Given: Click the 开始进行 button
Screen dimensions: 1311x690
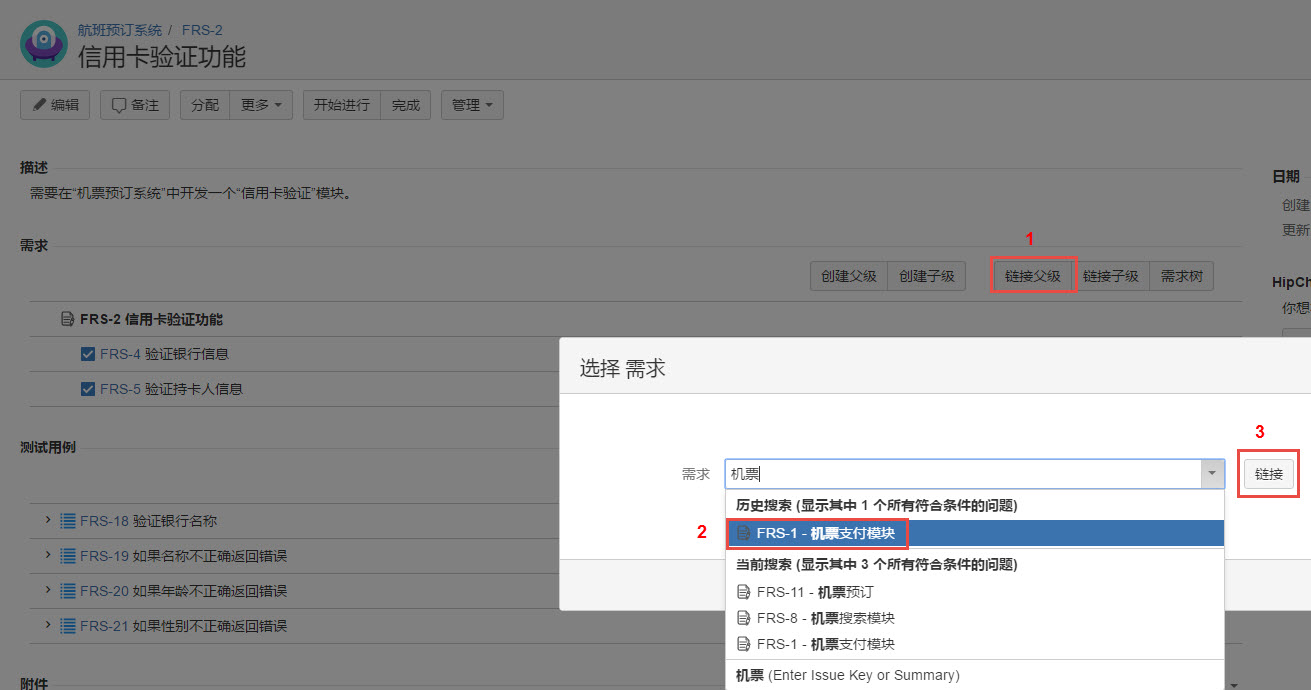Looking at the screenshot, I should [x=342, y=105].
